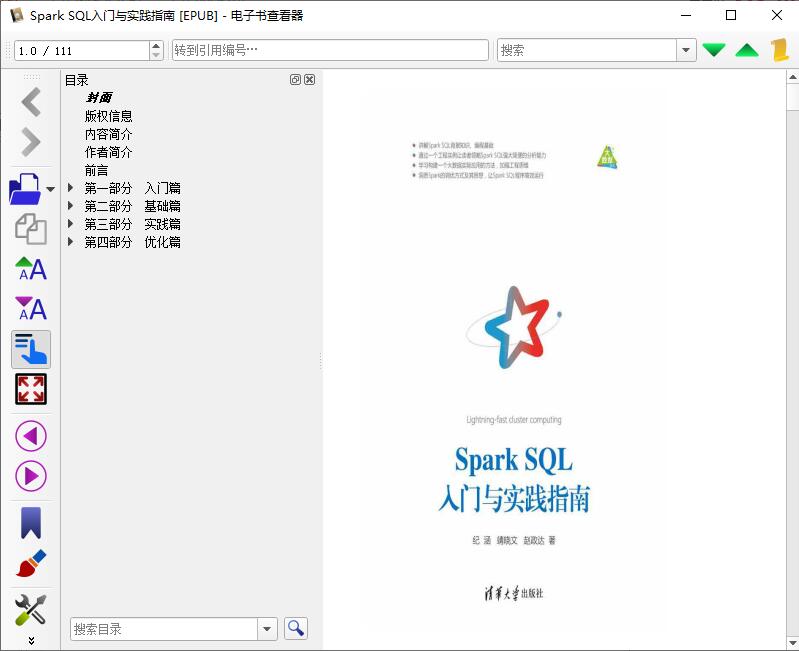Select the 封面 entry in contents
Screen dimensions: 799x651
point(99,97)
